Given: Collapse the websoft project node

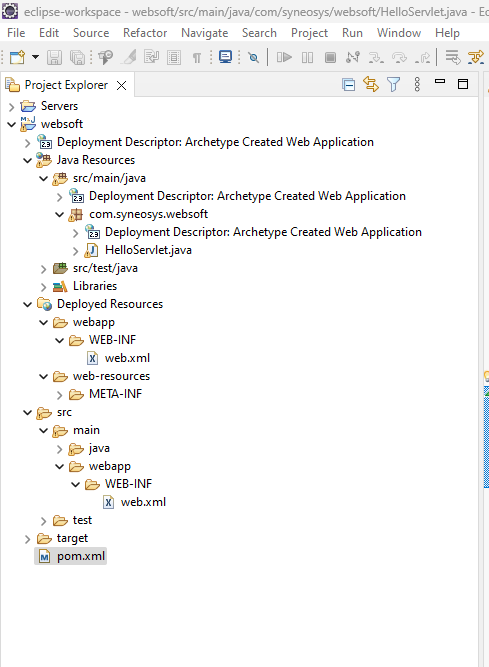Looking at the screenshot, I should point(11,124).
